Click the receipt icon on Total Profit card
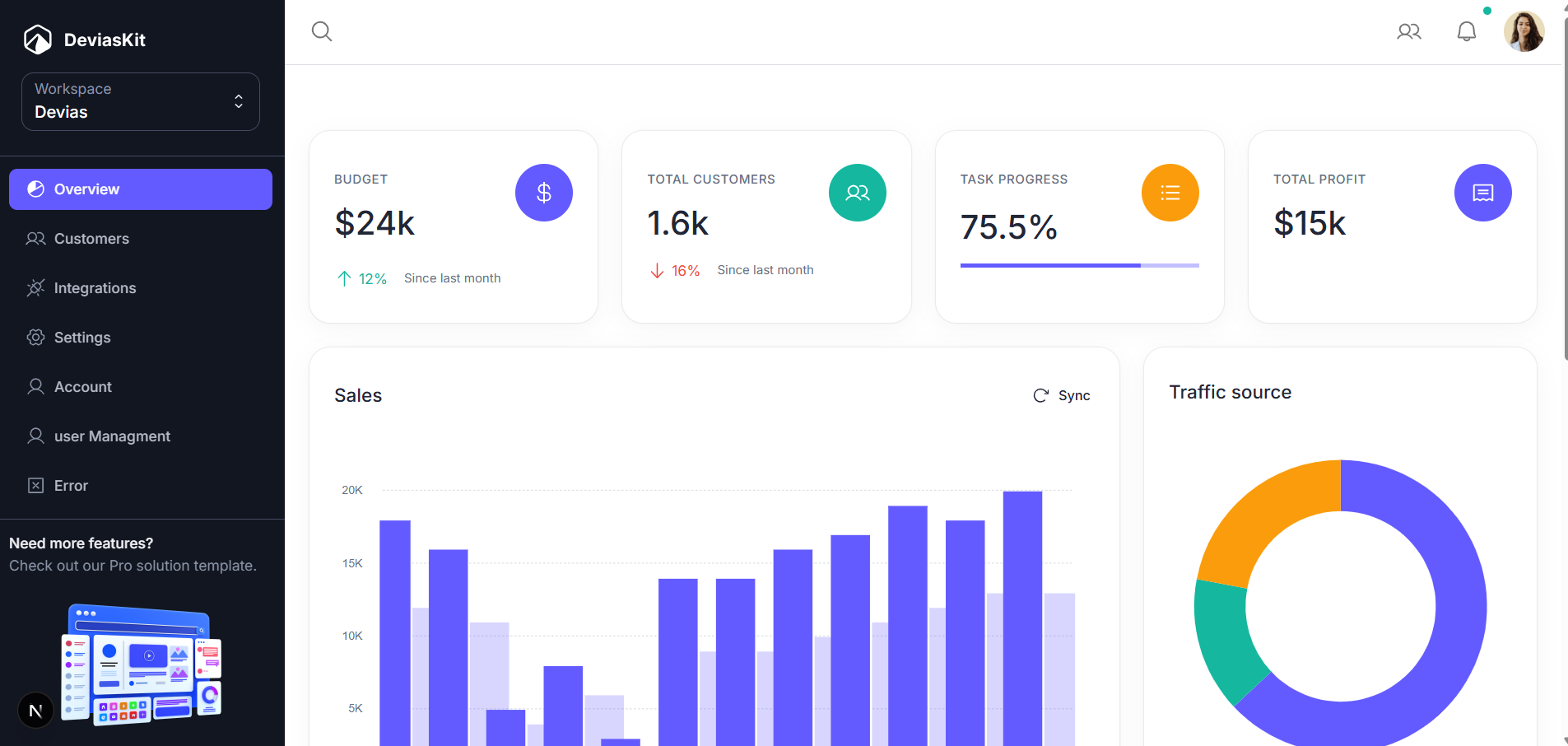Image resolution: width=1568 pixels, height=746 pixels. 1483,192
